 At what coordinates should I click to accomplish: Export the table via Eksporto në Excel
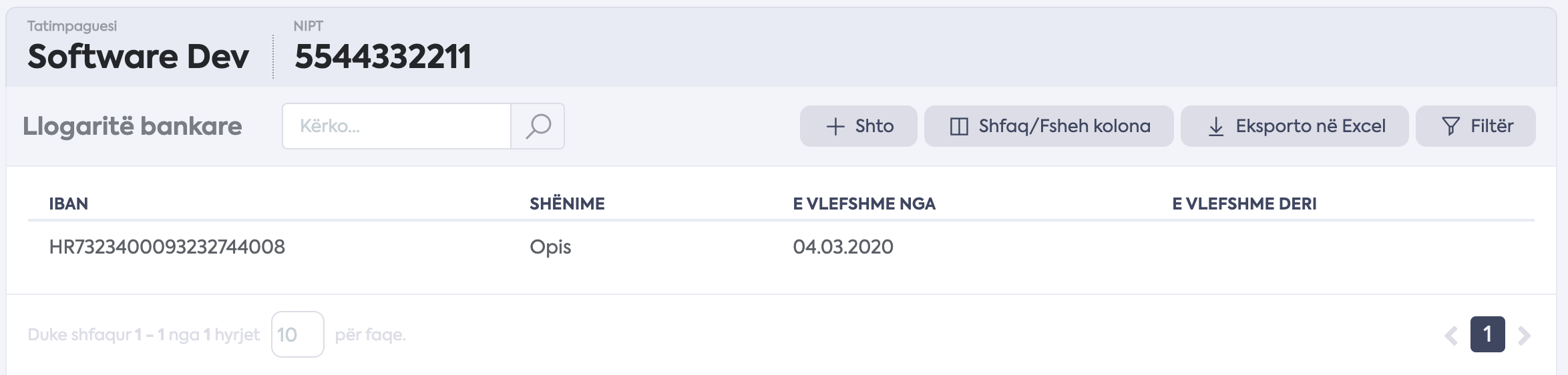(x=1294, y=126)
